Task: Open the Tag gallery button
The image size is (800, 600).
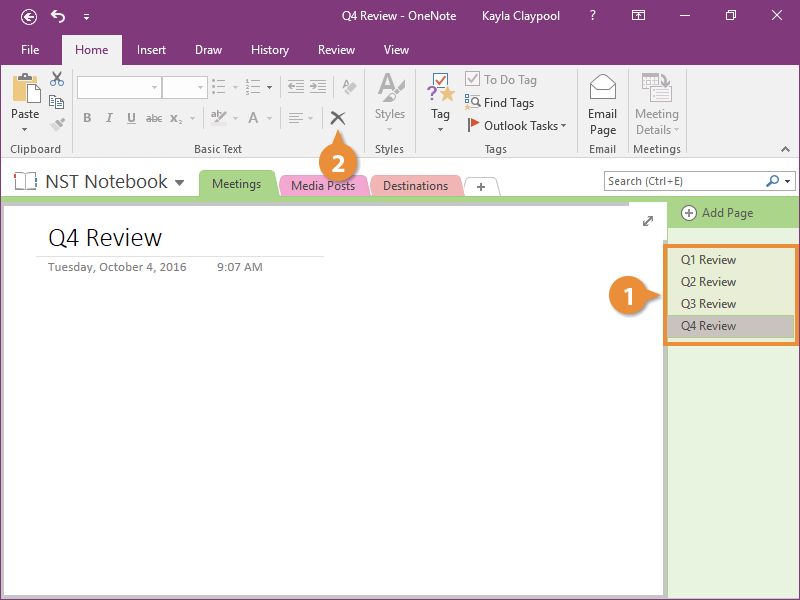Action: click(x=440, y=102)
